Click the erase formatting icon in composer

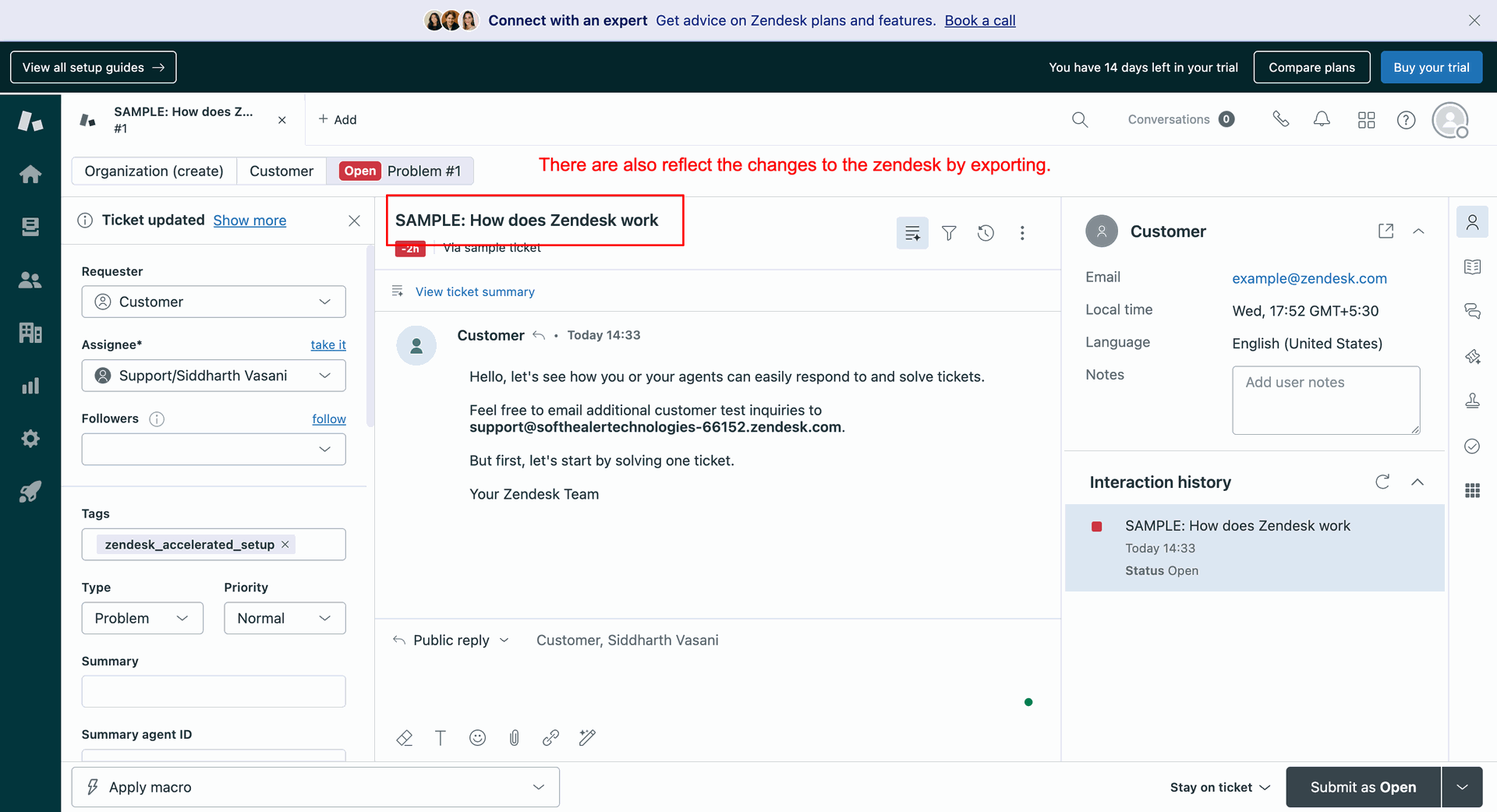coord(404,737)
